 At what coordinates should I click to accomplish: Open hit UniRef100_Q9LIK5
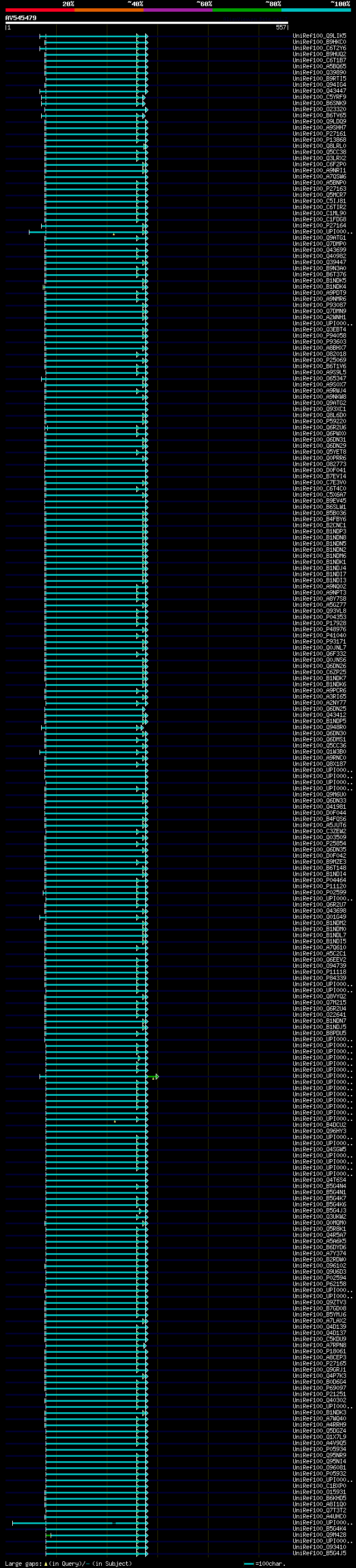tap(319, 36)
